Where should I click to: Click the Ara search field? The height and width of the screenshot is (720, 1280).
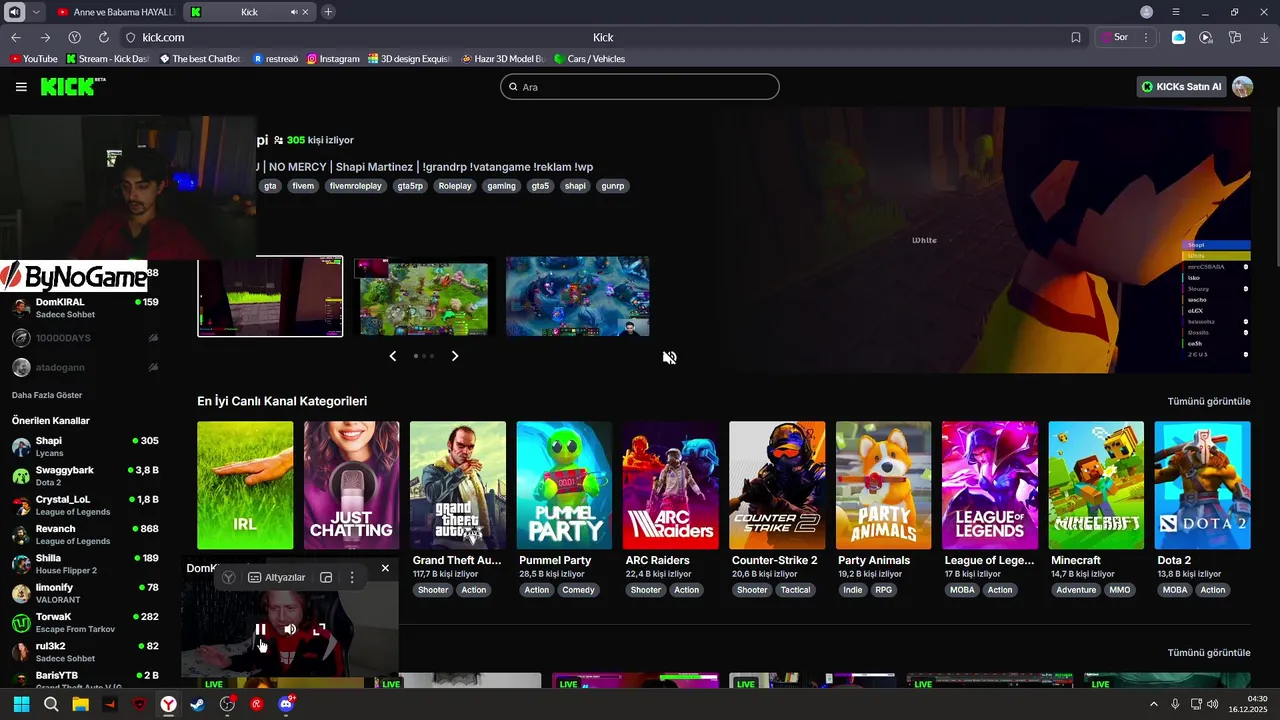click(x=639, y=87)
